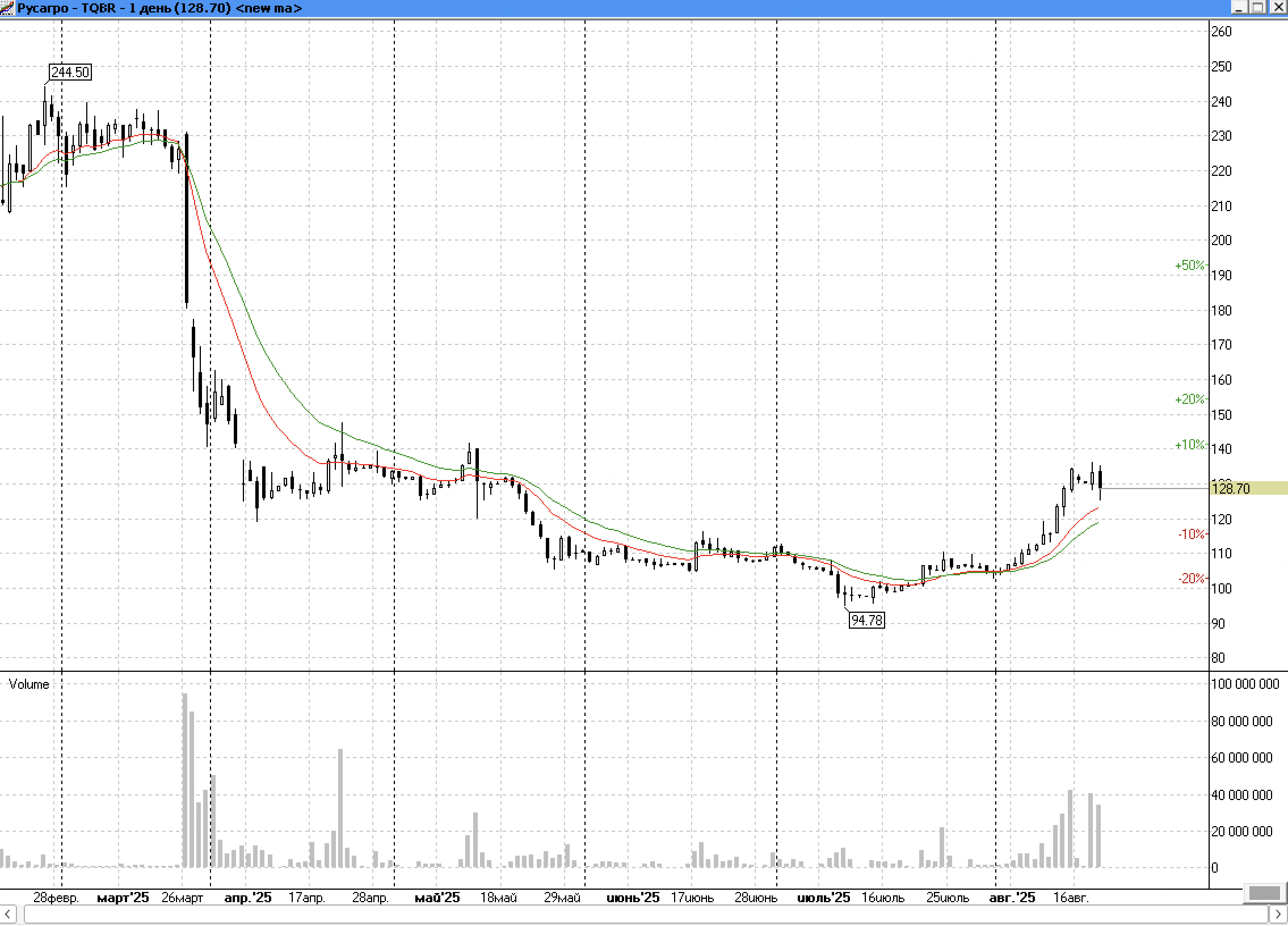This screenshot has height=926, width=1288.
Task: Click the 244.50 high price label
Action: tap(70, 72)
